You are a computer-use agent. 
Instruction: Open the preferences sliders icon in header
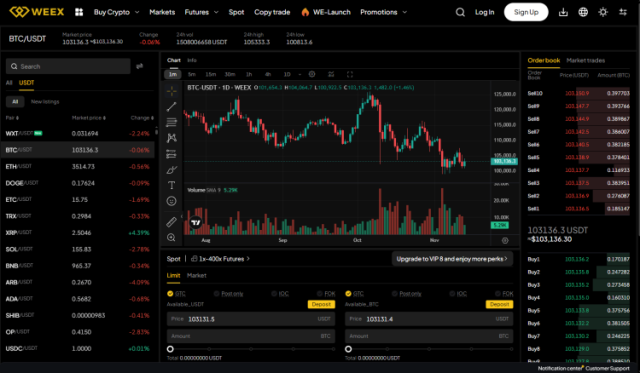(x=623, y=12)
